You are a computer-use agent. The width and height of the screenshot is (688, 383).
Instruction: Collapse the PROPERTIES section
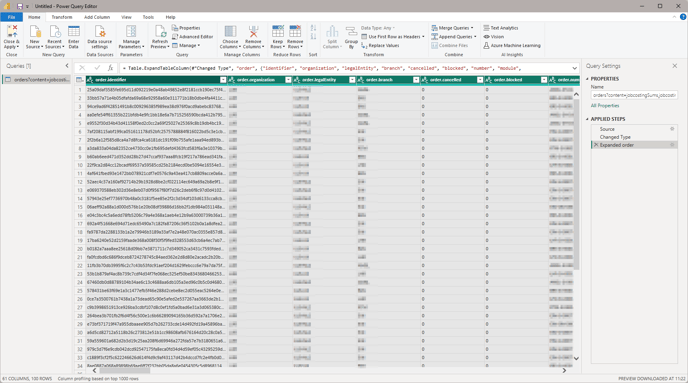[x=588, y=79]
